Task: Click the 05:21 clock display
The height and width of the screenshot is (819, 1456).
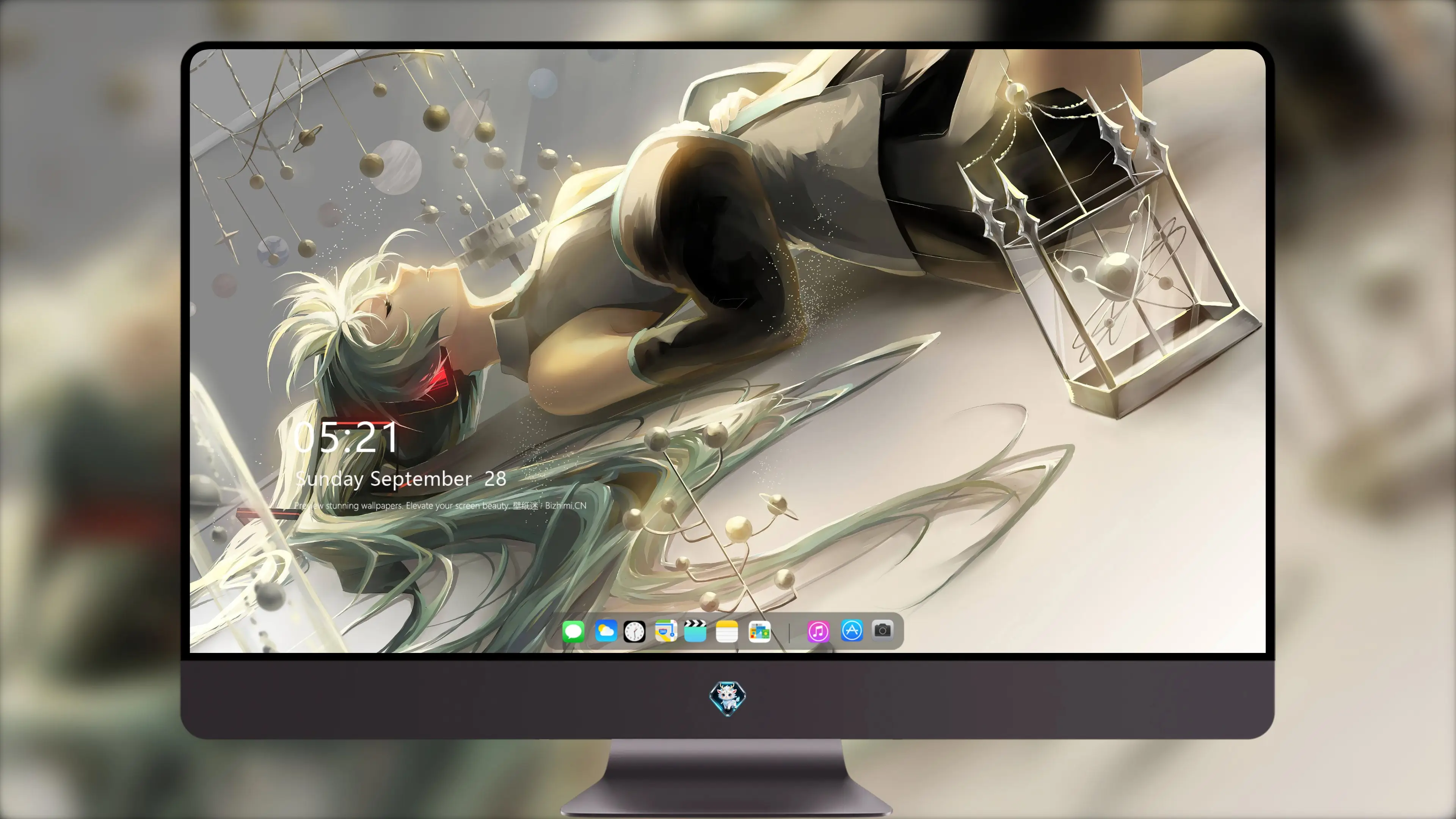Action: pos(346,438)
